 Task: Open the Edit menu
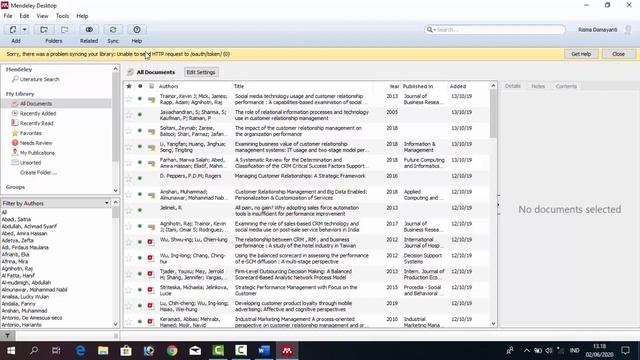coord(24,16)
